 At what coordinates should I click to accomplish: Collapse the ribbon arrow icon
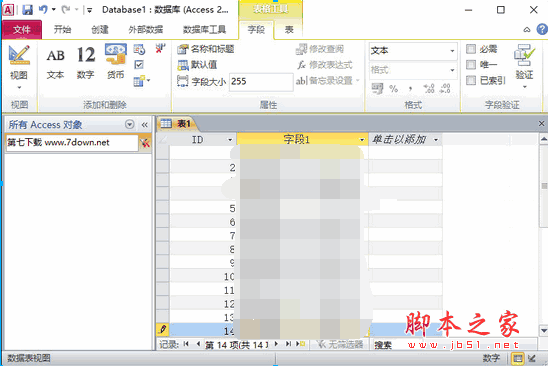527,30
